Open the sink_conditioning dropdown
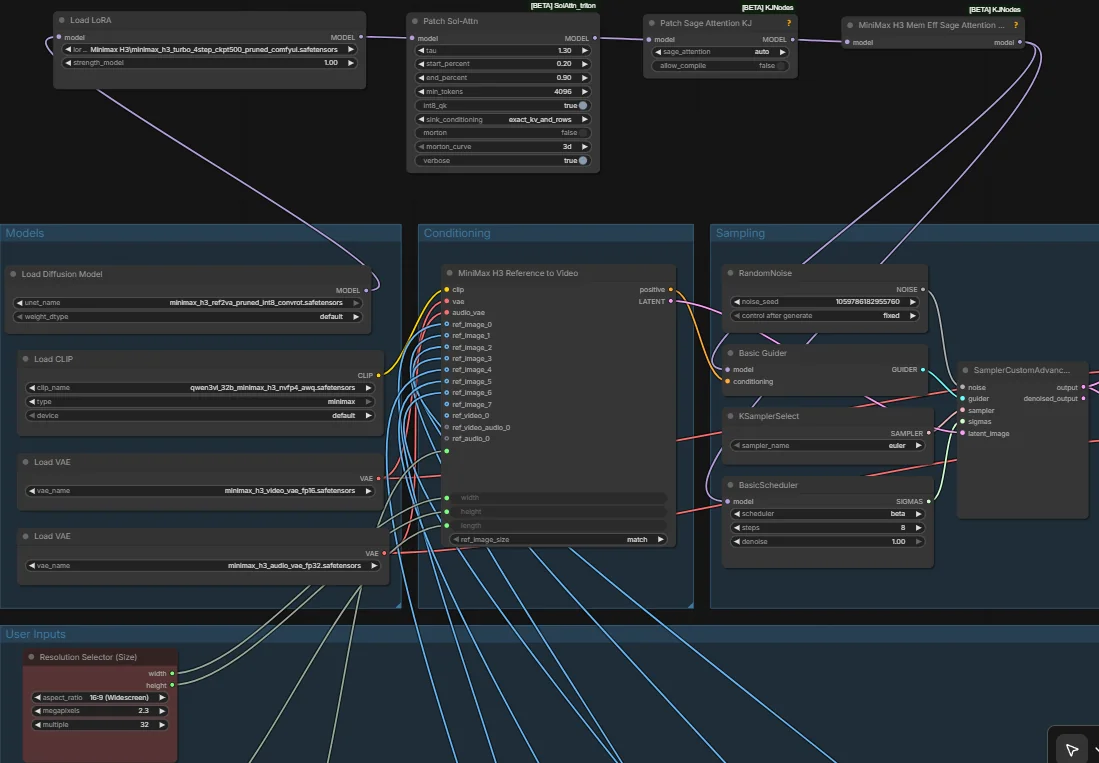This screenshot has width=1099, height=763. pos(503,120)
